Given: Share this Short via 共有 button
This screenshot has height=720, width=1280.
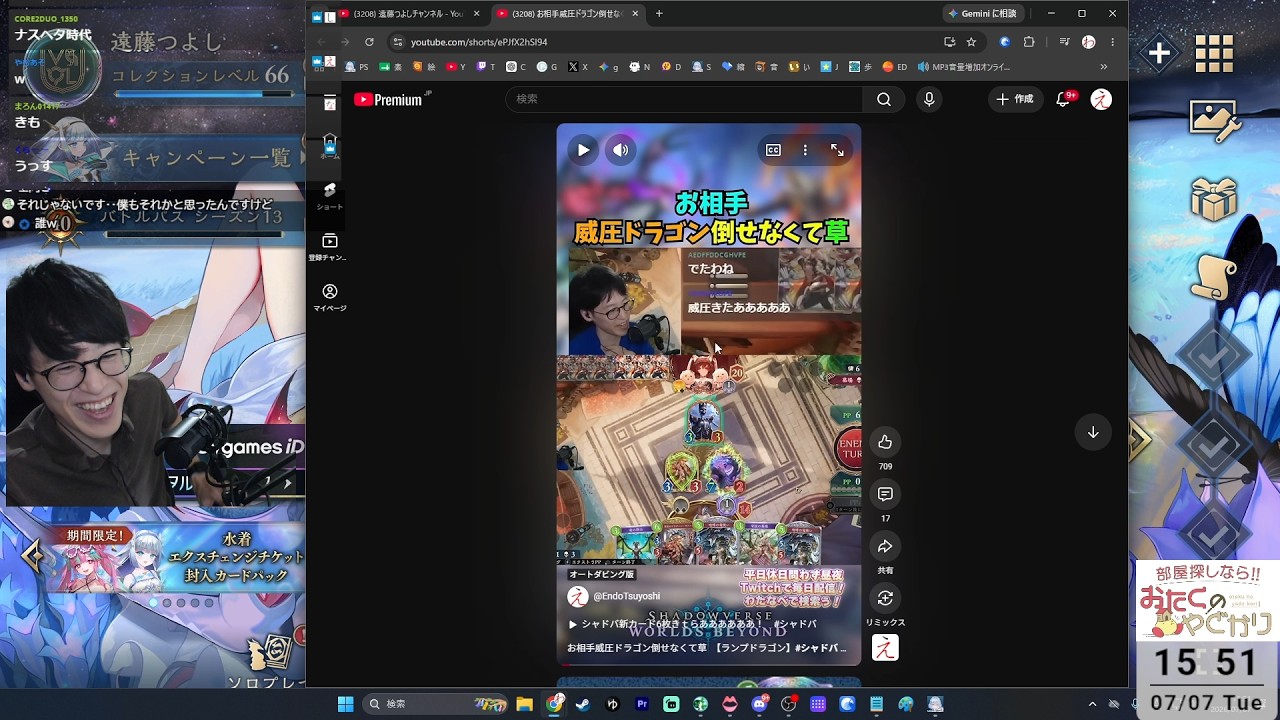Looking at the screenshot, I should [885, 546].
